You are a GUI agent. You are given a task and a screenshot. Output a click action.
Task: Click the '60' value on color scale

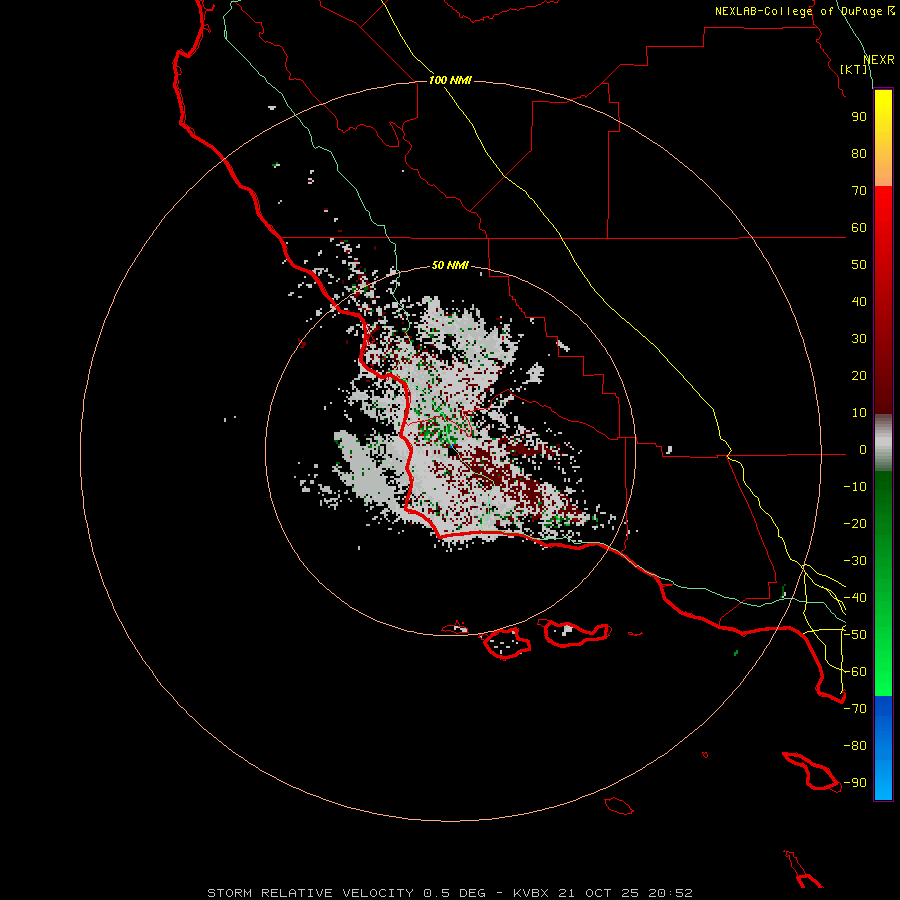coord(859,228)
